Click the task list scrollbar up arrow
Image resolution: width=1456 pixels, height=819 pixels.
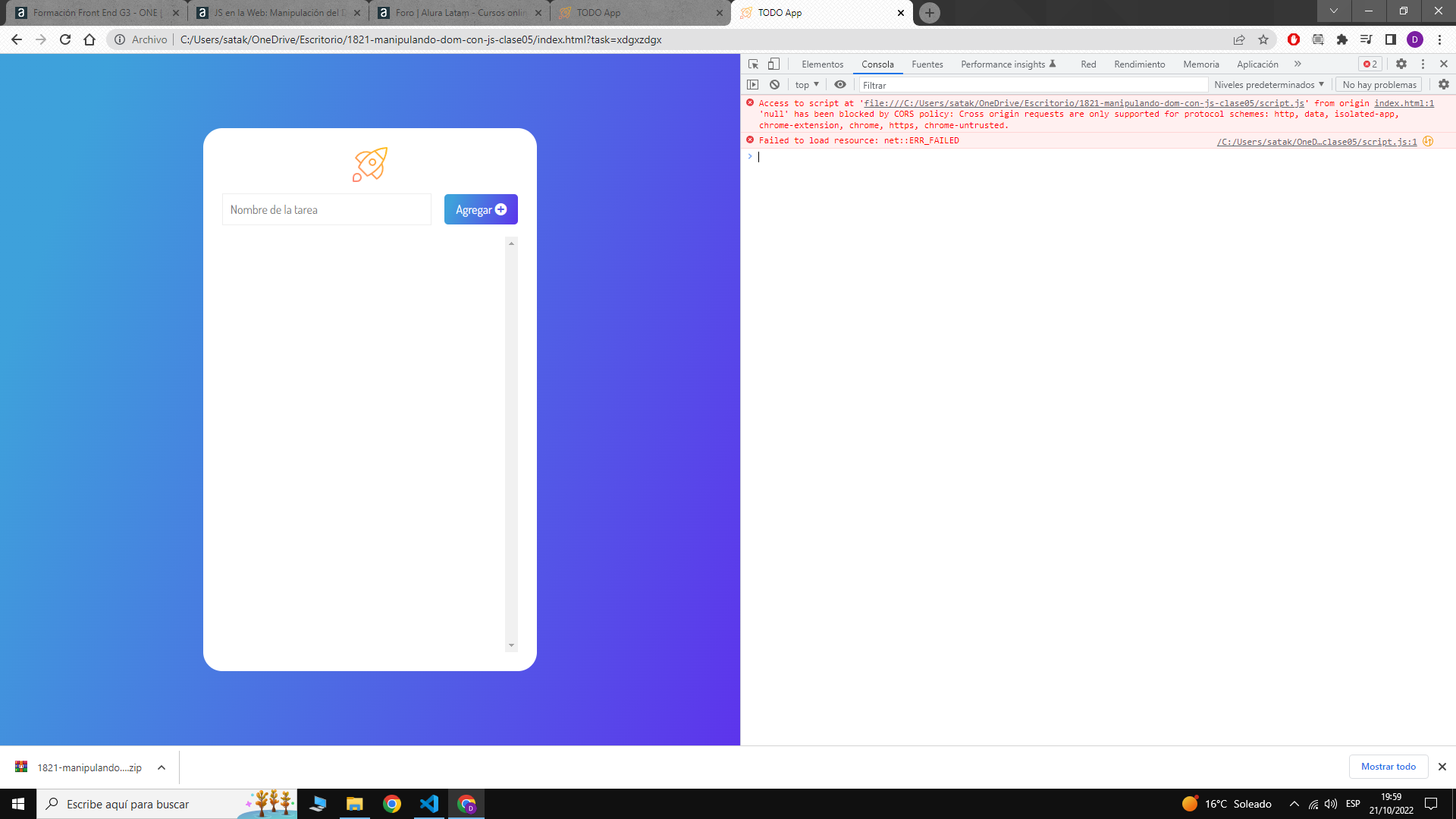coord(511,243)
